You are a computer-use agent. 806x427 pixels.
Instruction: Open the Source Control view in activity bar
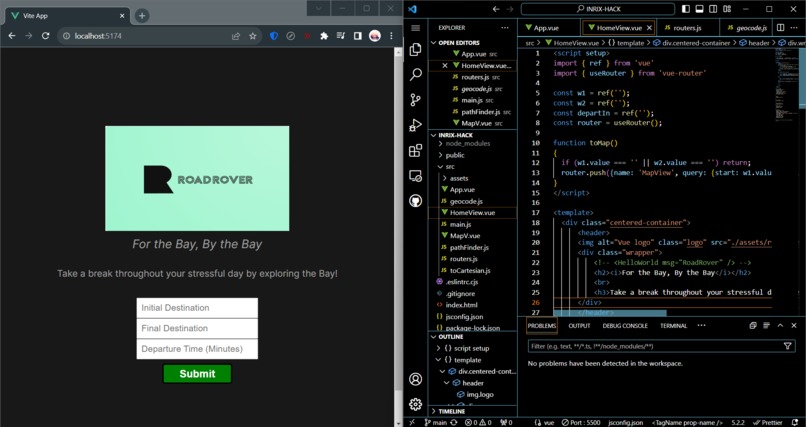pyautogui.click(x=415, y=100)
